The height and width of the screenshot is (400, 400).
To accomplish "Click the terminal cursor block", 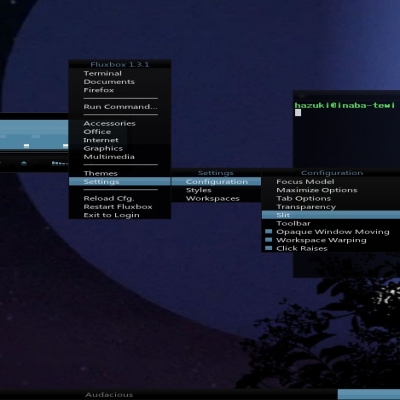I will tap(298, 113).
